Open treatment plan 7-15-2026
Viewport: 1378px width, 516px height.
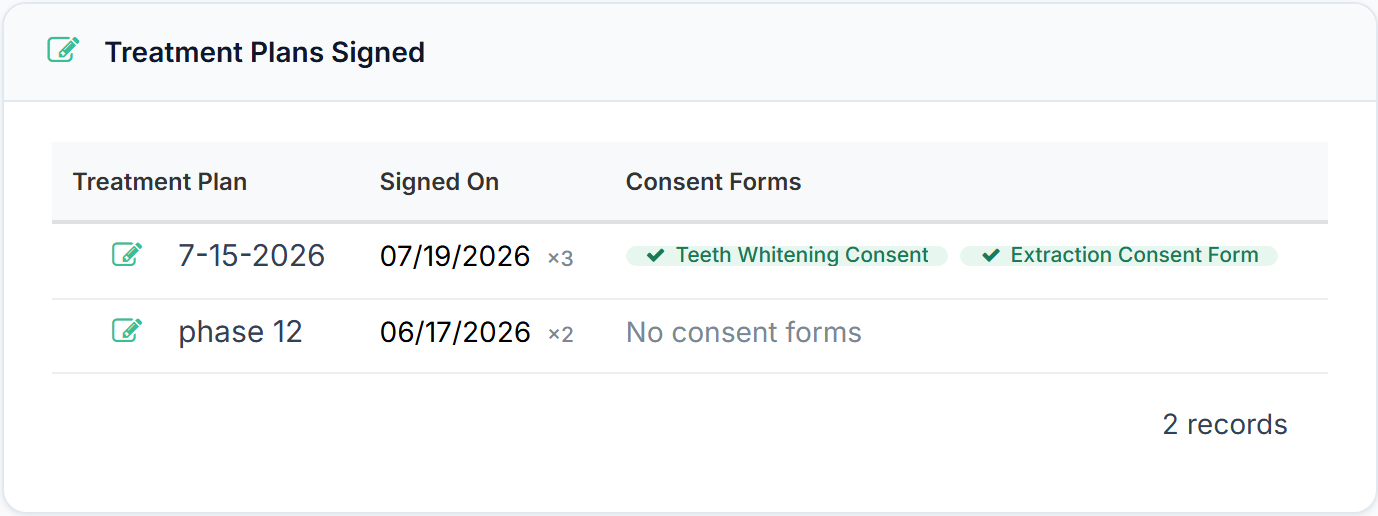click(x=252, y=256)
